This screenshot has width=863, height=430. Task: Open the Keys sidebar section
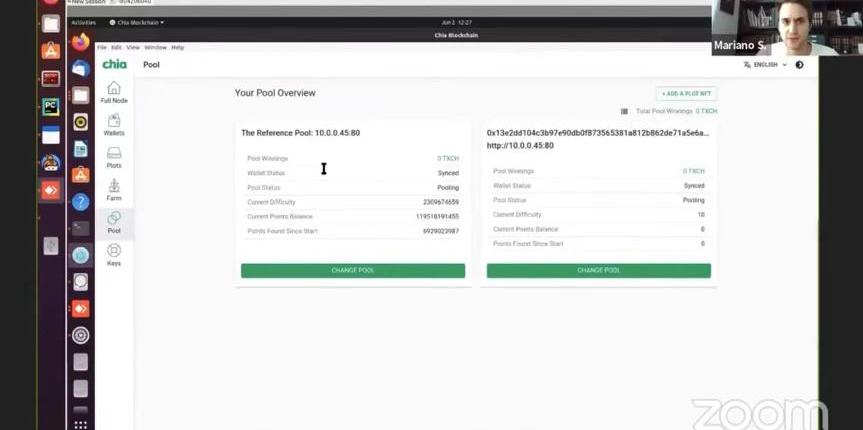coord(114,255)
